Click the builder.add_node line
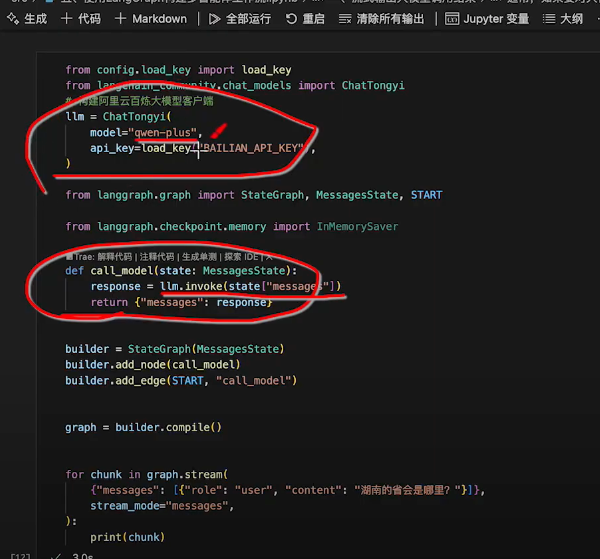The image size is (600, 559). pos(153,365)
